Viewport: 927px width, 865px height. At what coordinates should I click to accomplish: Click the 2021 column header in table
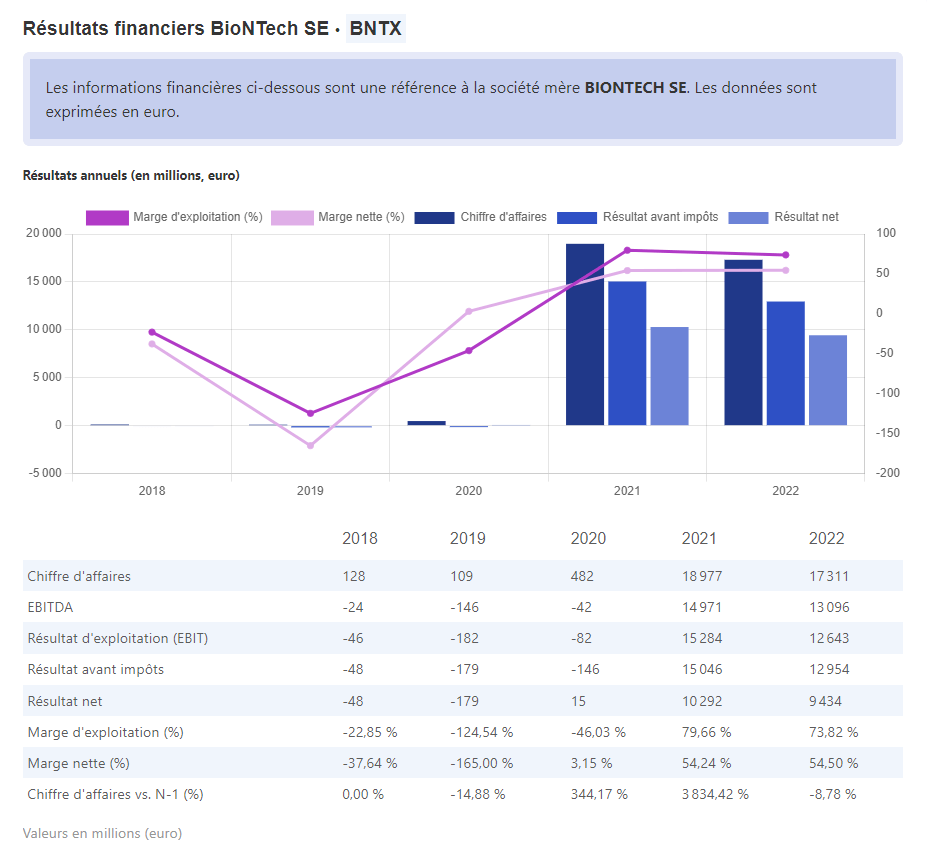(x=699, y=539)
